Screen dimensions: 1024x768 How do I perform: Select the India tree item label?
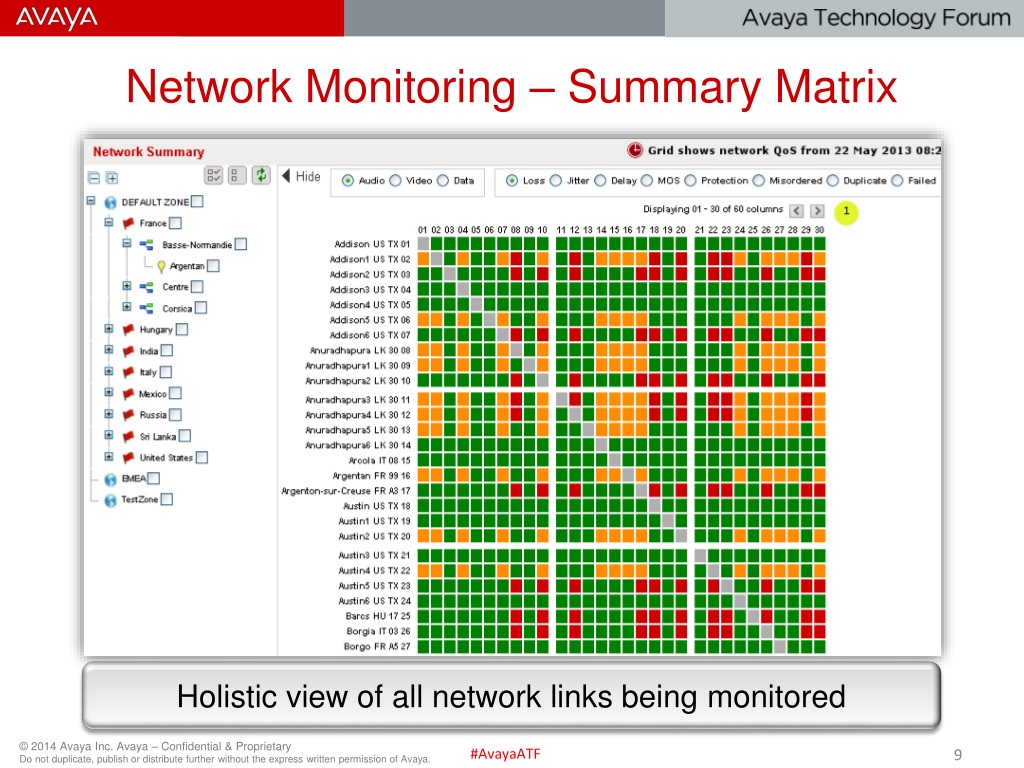coord(149,351)
